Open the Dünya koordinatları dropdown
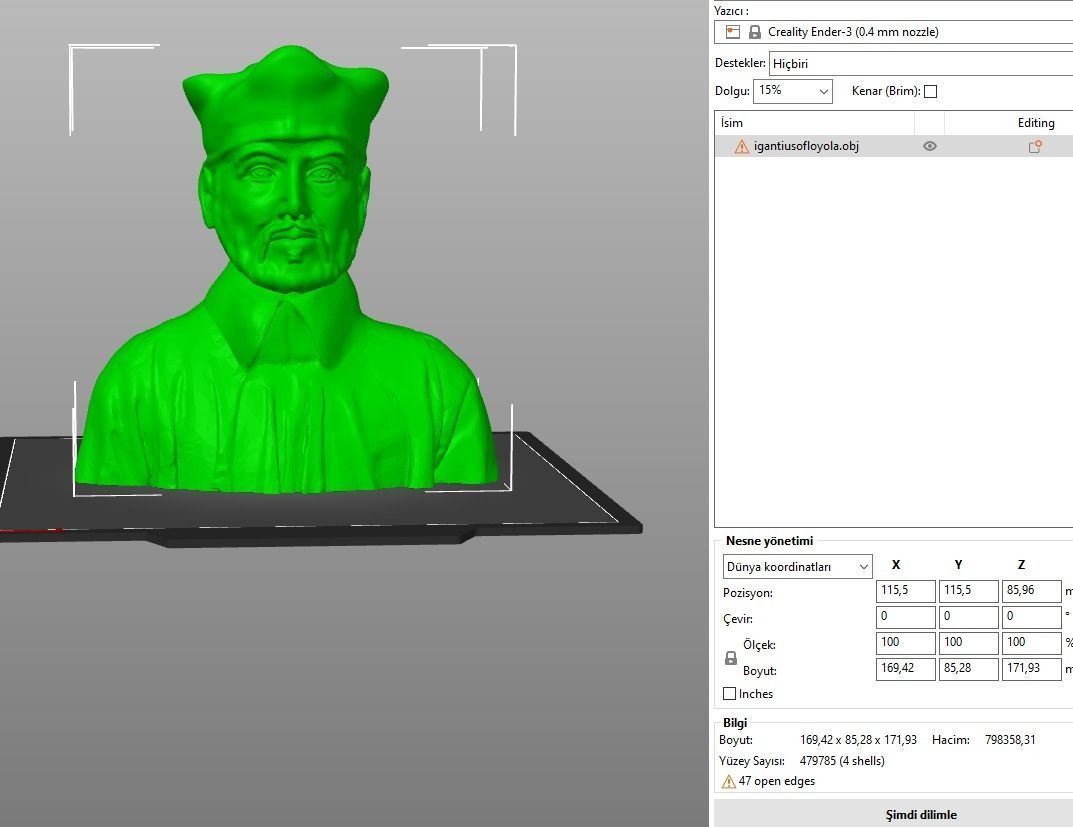This screenshot has width=1073, height=827. pos(797,566)
